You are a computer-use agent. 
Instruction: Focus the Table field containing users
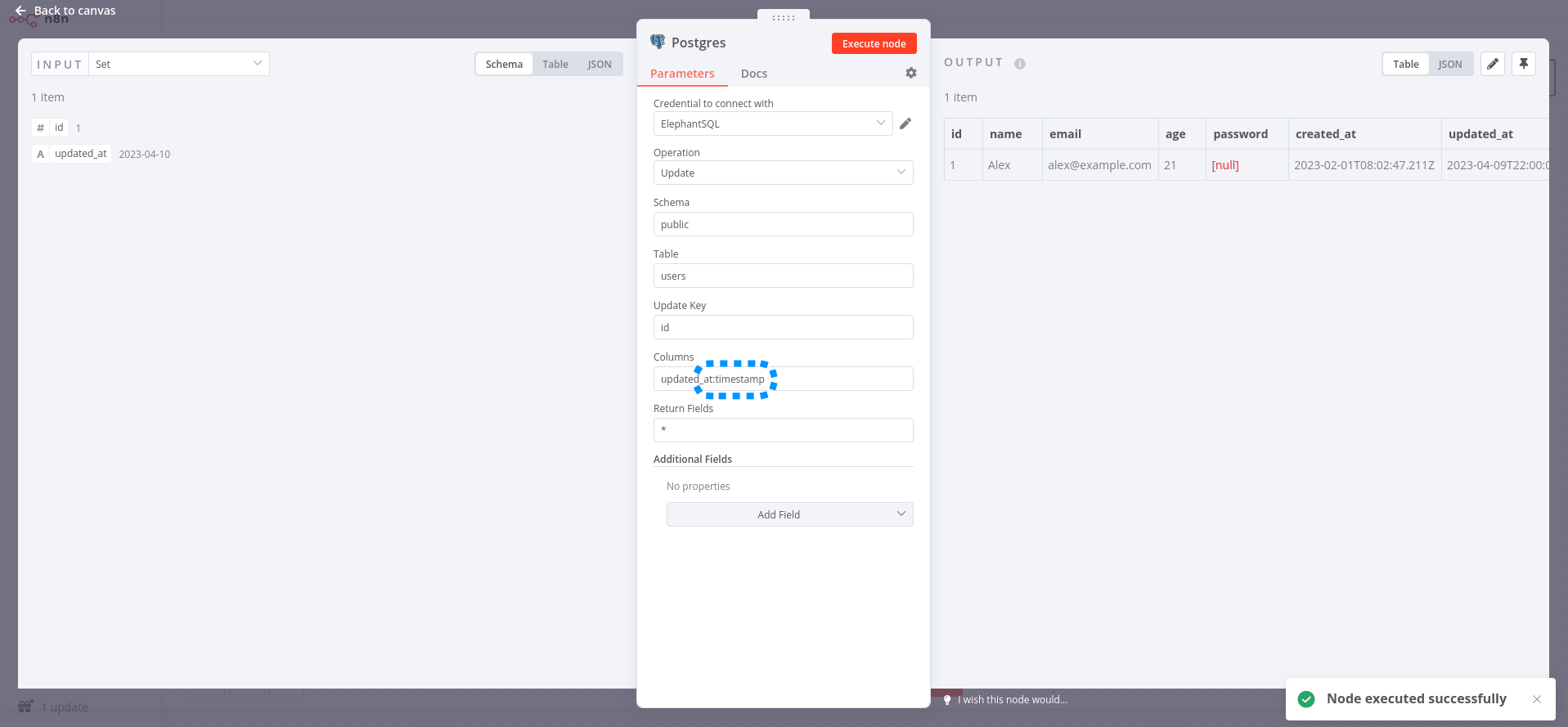tap(784, 276)
